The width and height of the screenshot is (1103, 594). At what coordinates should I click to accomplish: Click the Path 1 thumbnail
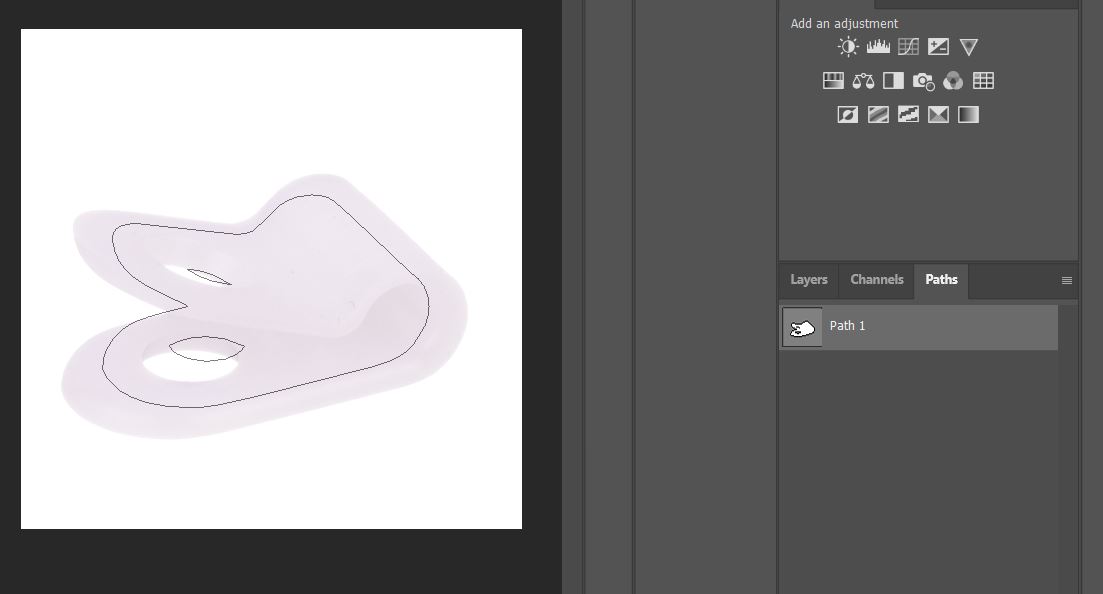[x=802, y=328]
